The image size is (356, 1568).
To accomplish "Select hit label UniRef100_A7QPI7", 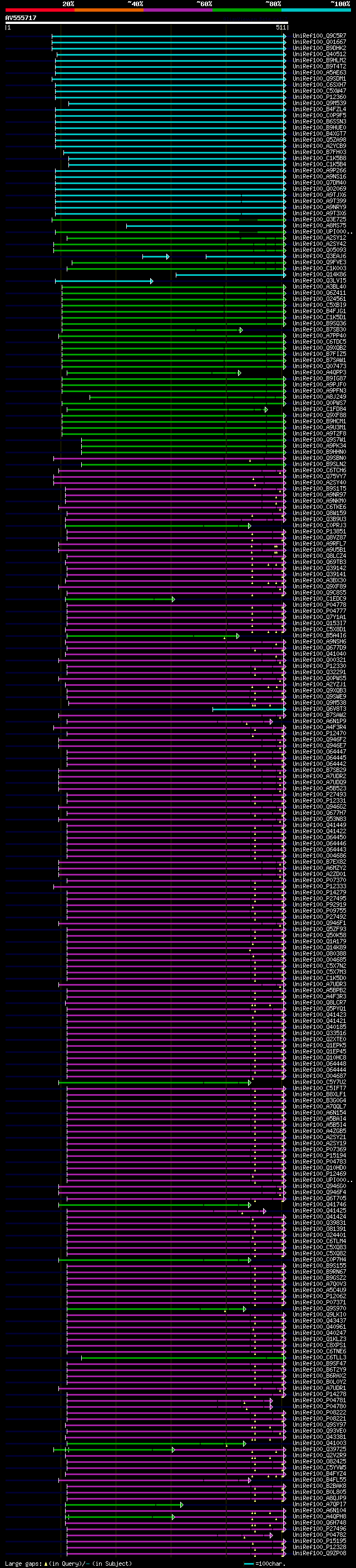I will [x=319, y=1504].
